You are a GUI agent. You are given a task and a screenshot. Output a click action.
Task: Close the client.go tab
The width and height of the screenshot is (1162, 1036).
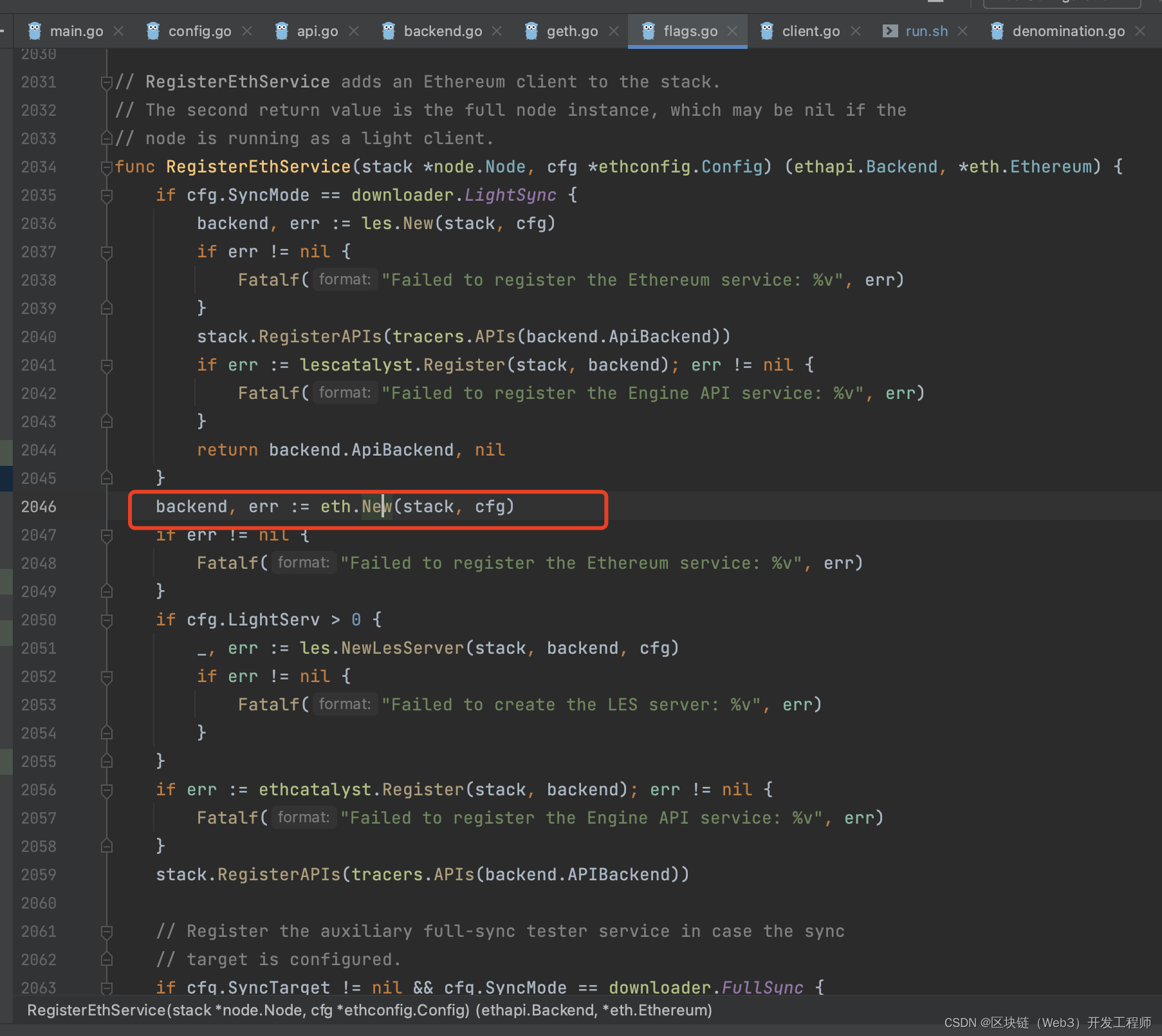pos(856,31)
